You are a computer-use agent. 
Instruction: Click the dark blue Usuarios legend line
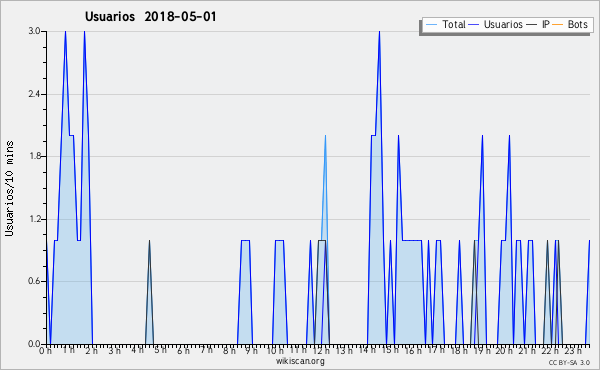(474, 24)
